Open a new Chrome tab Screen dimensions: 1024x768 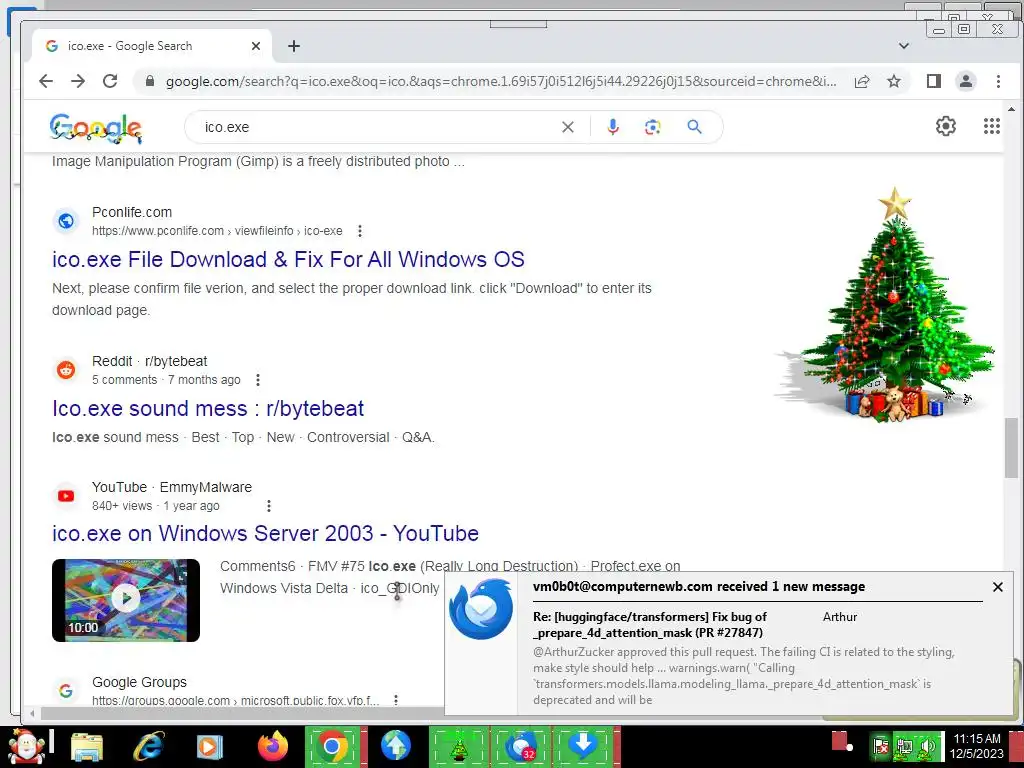(x=294, y=46)
